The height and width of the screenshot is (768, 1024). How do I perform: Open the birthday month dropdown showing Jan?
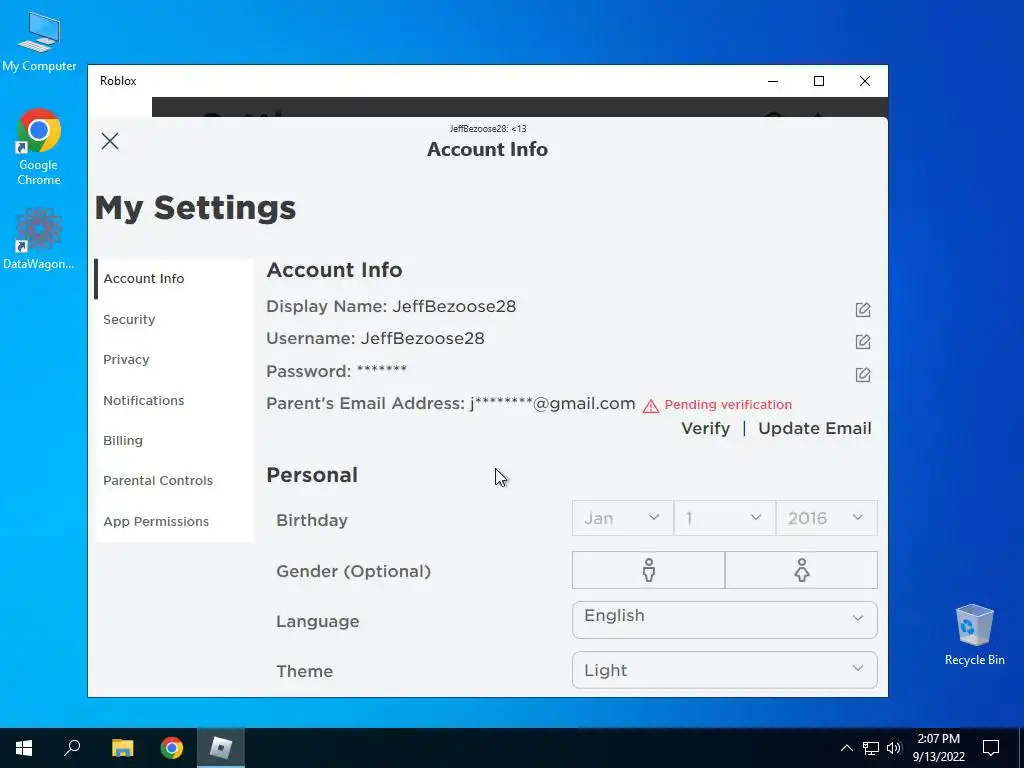pos(622,518)
